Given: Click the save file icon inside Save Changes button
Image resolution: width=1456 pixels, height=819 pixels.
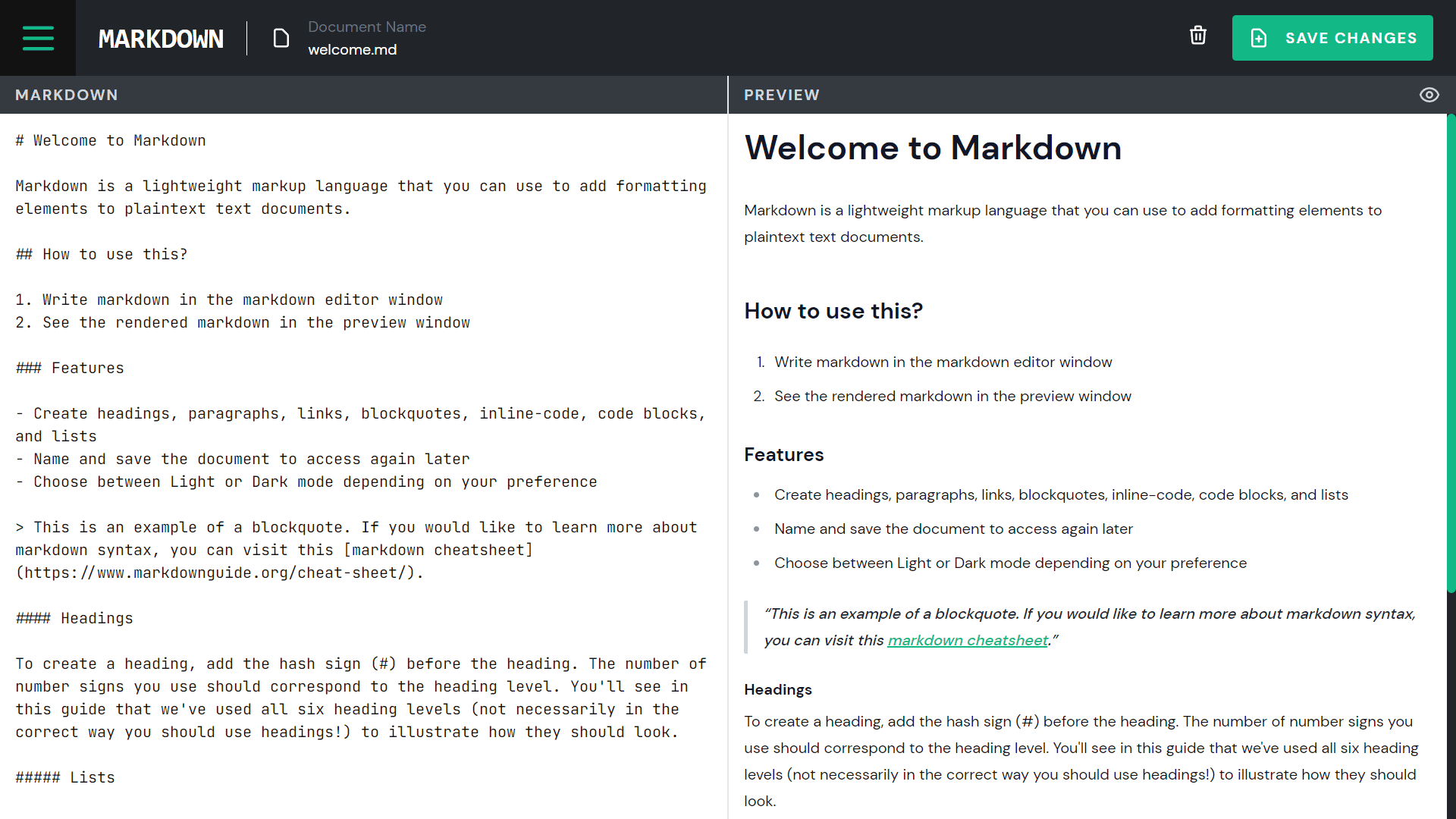Looking at the screenshot, I should (1259, 37).
